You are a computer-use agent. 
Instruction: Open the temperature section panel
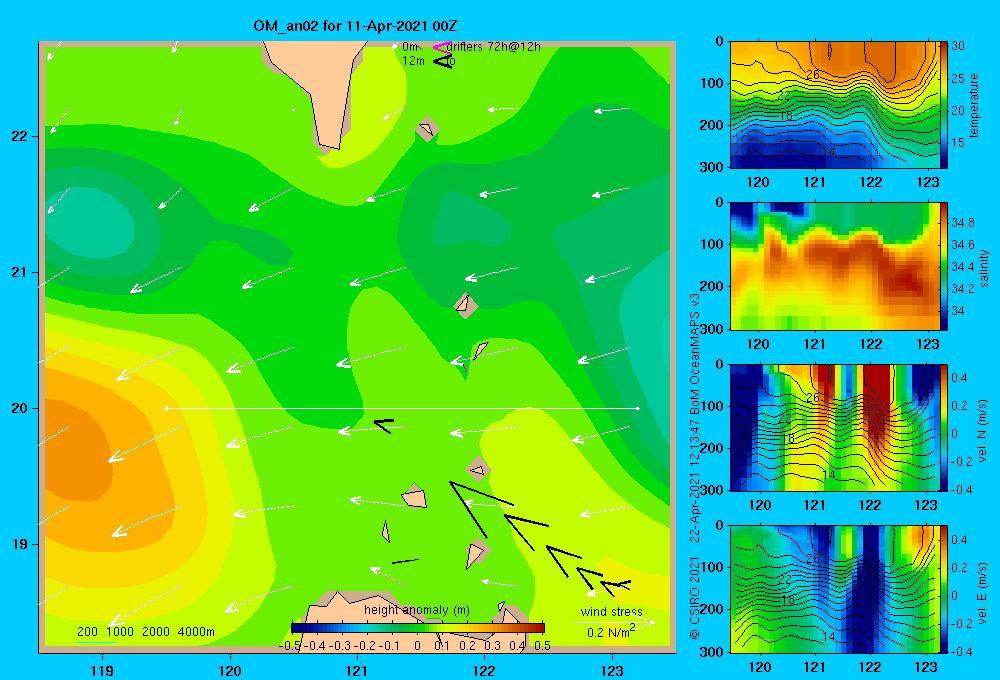coord(834,105)
